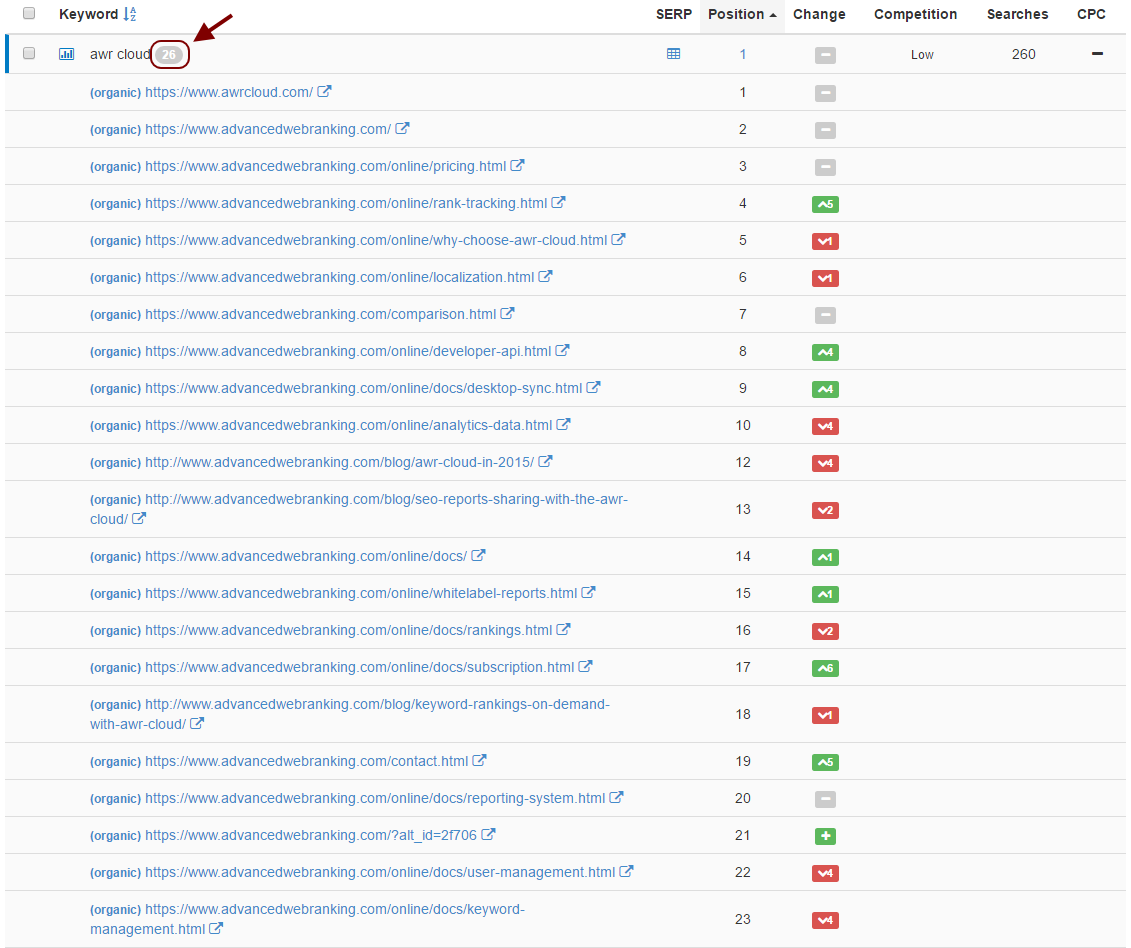The width and height of the screenshot is (1131, 948).
Task: Click the 260 searches value
Action: pyautogui.click(x=1023, y=54)
